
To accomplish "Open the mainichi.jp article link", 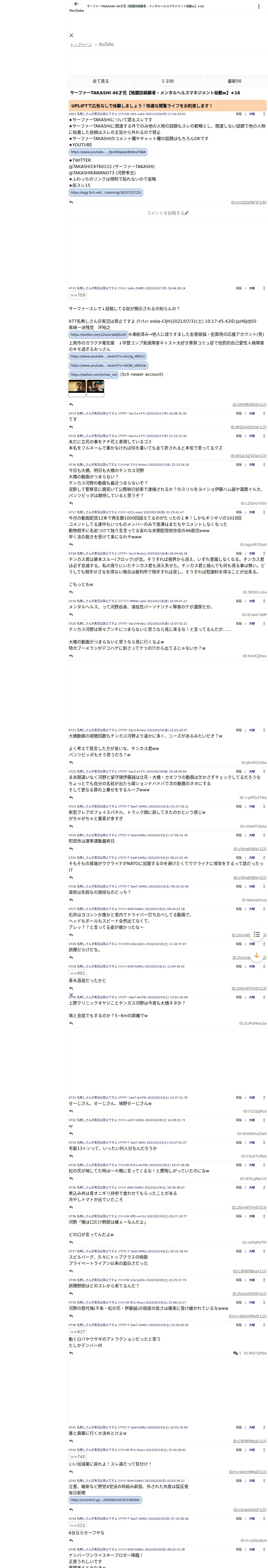I will 105,1500.
